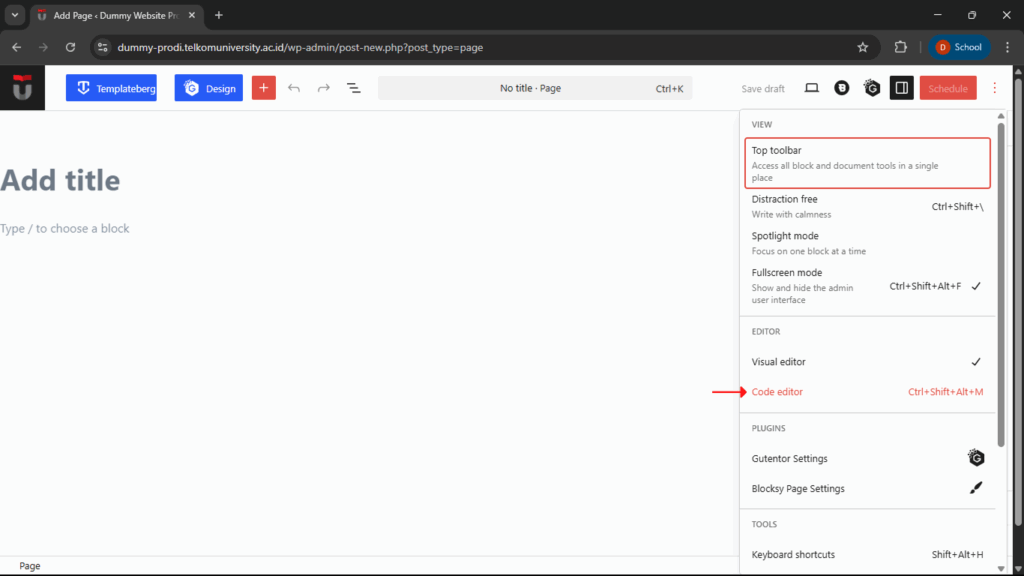Open the document overview list icon
Image resolution: width=1024 pixels, height=576 pixels.
(353, 88)
